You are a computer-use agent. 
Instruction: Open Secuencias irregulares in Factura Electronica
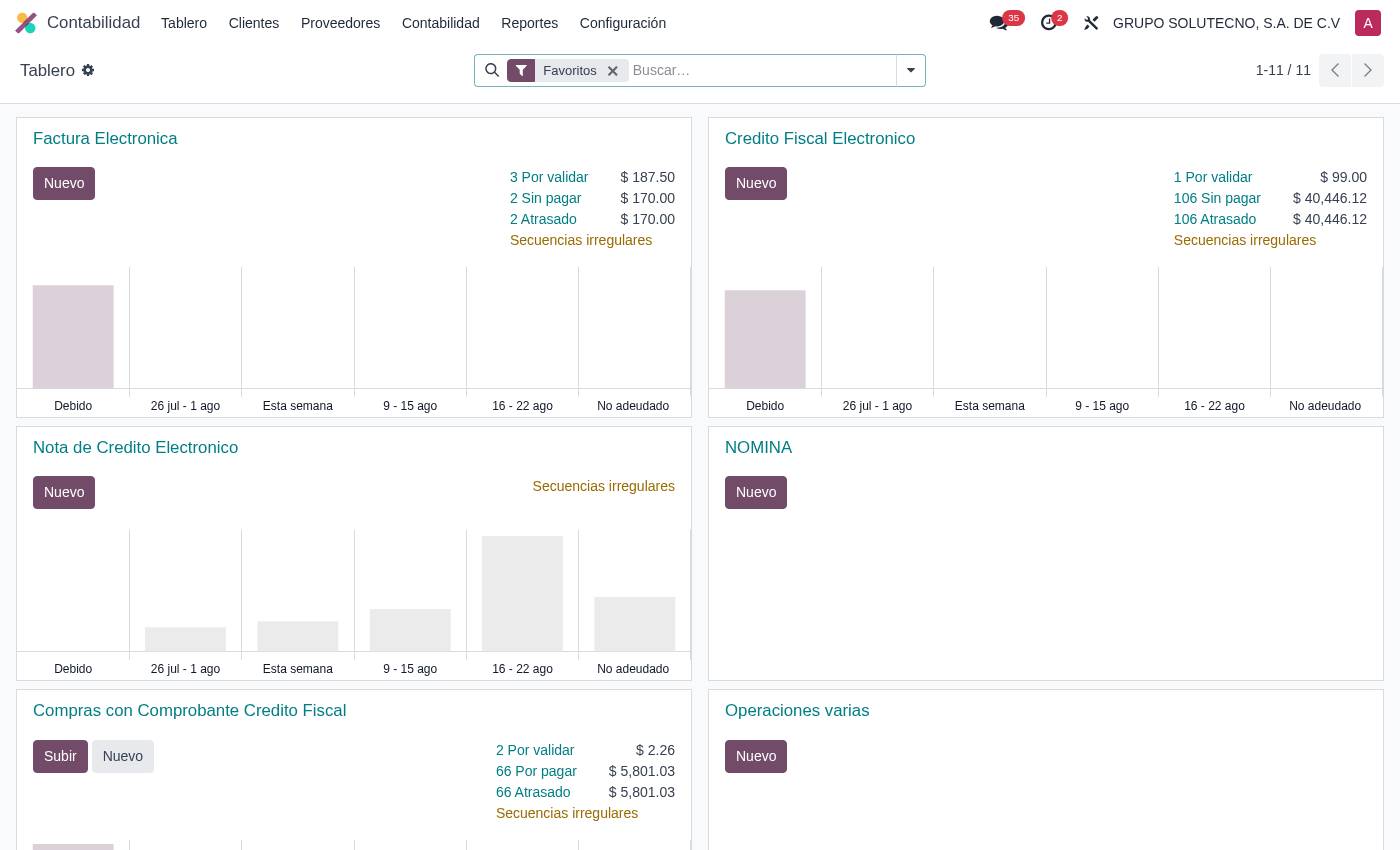pos(581,240)
